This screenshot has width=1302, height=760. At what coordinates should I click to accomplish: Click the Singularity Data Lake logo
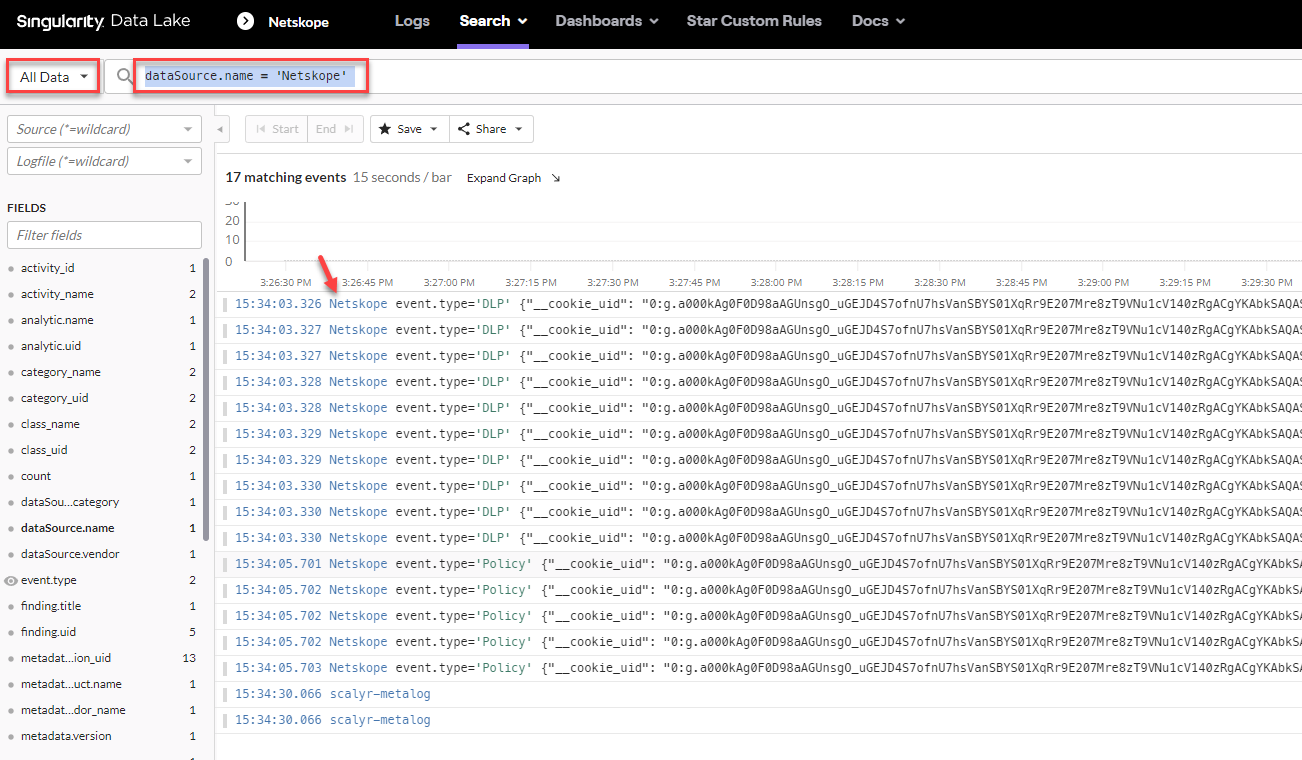click(x=103, y=21)
